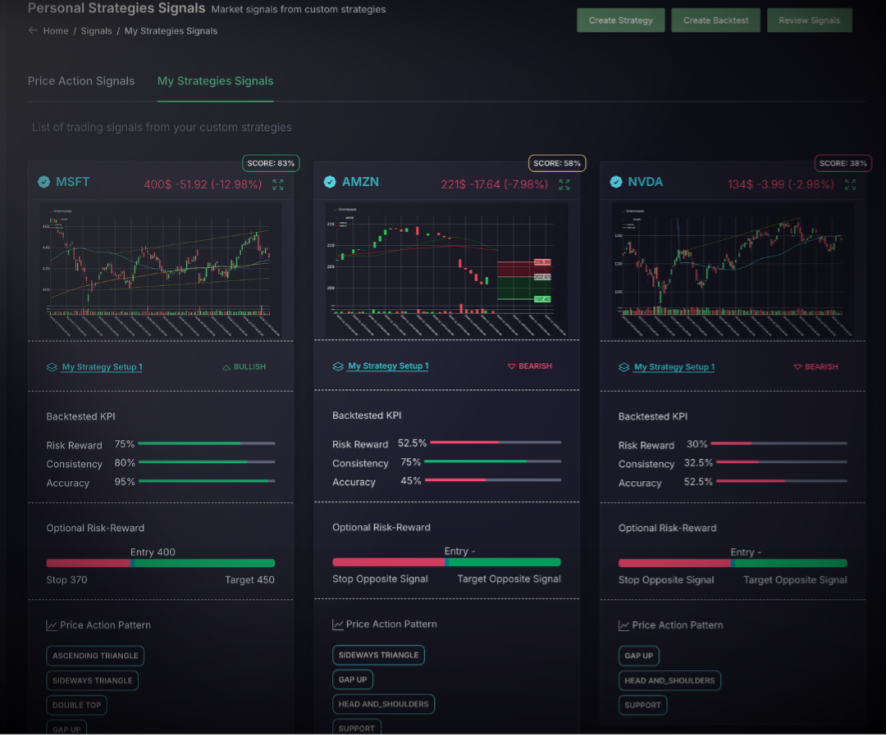887x735 pixels.
Task: Click the AMZN verified check icon
Action: coord(330,182)
